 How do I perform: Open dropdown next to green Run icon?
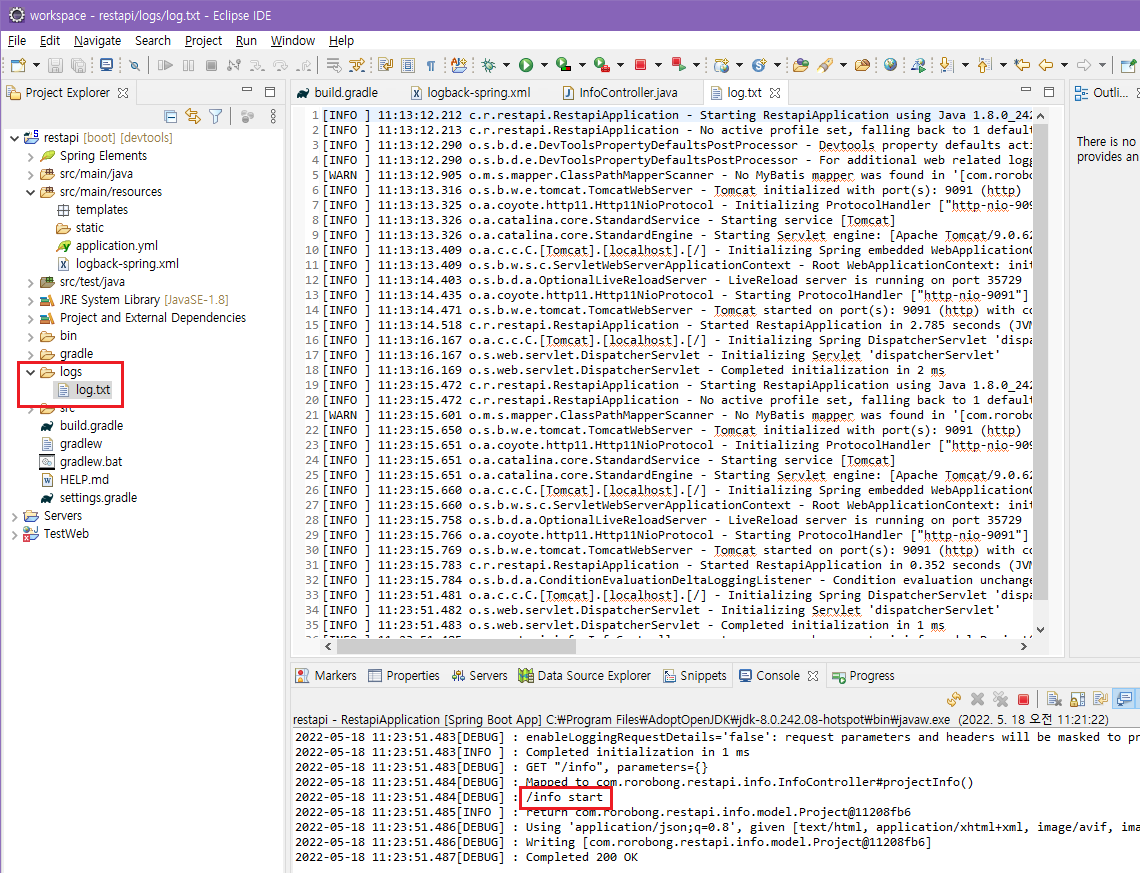(x=543, y=65)
